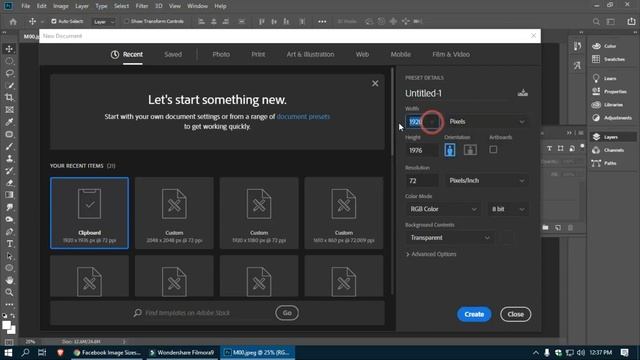640x360 pixels.
Task: Select the Horizontal Type tool
Action: [9, 244]
